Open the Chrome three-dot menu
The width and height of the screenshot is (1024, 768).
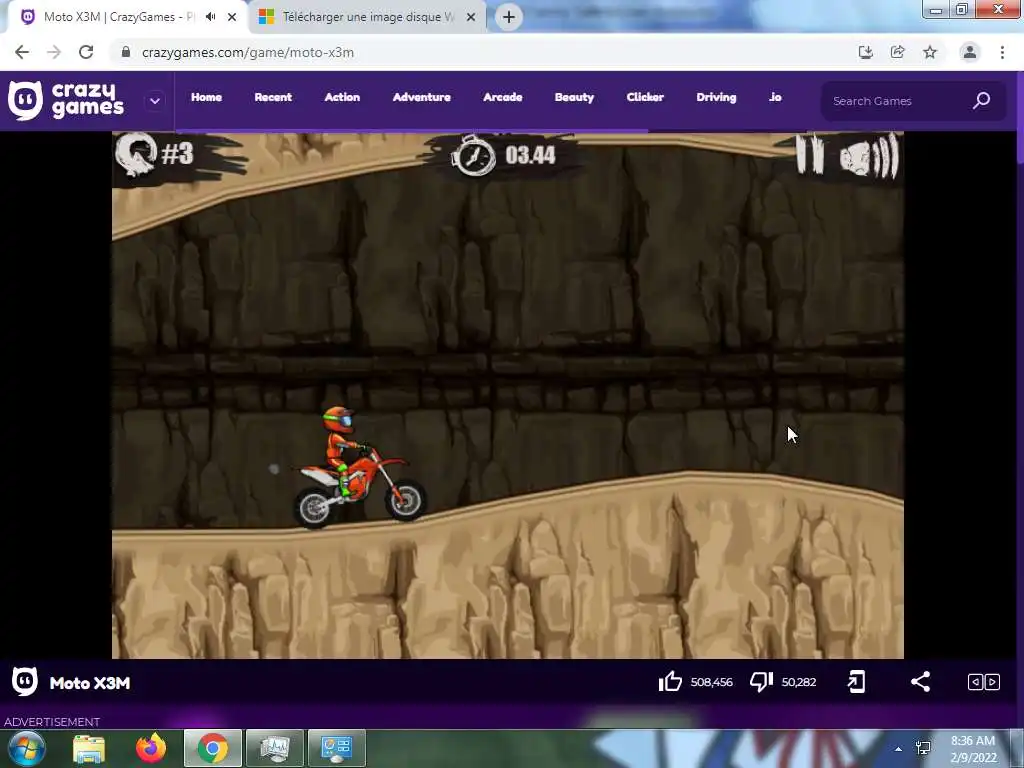pyautogui.click(x=1002, y=52)
